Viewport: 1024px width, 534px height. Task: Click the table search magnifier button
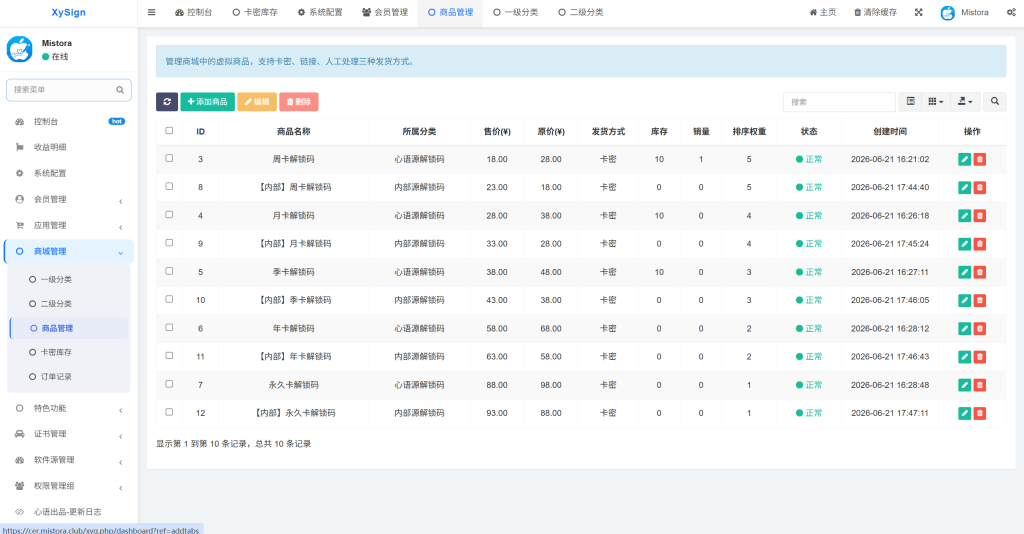click(x=995, y=101)
